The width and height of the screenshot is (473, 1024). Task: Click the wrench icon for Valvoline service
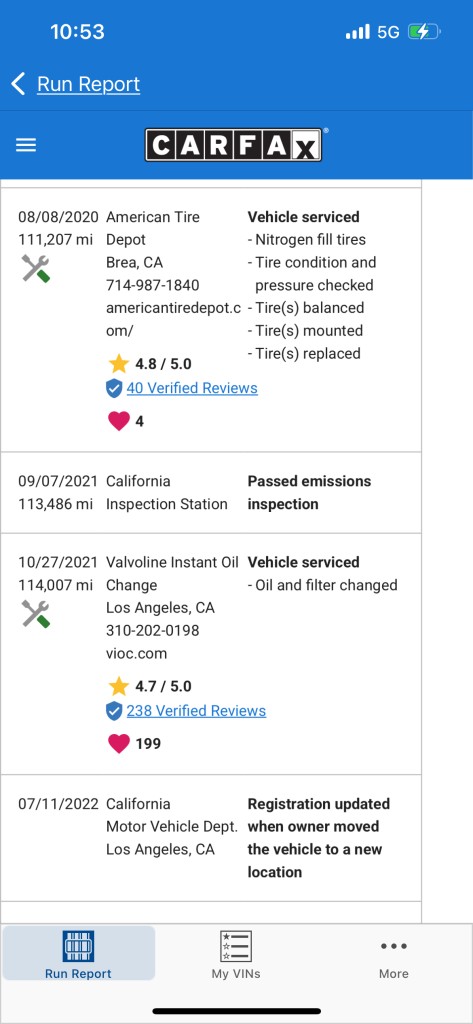click(x=35, y=614)
